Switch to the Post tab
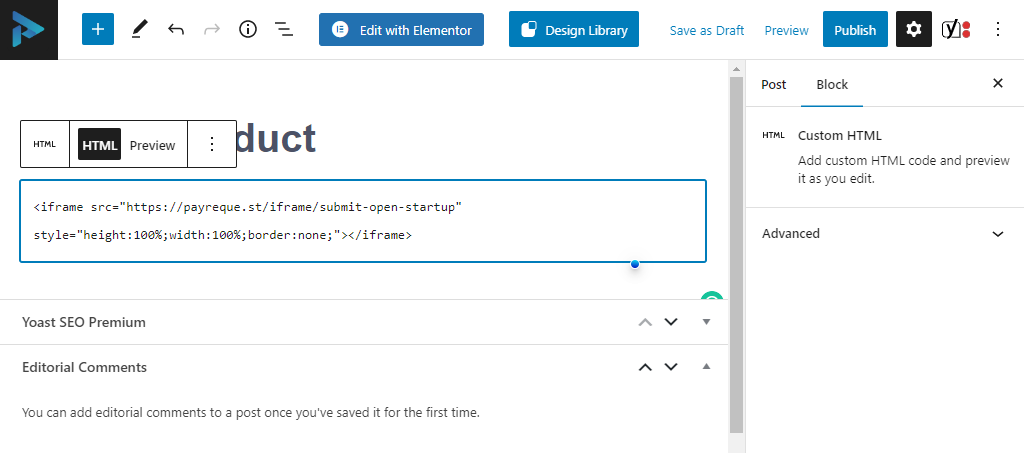 click(773, 84)
